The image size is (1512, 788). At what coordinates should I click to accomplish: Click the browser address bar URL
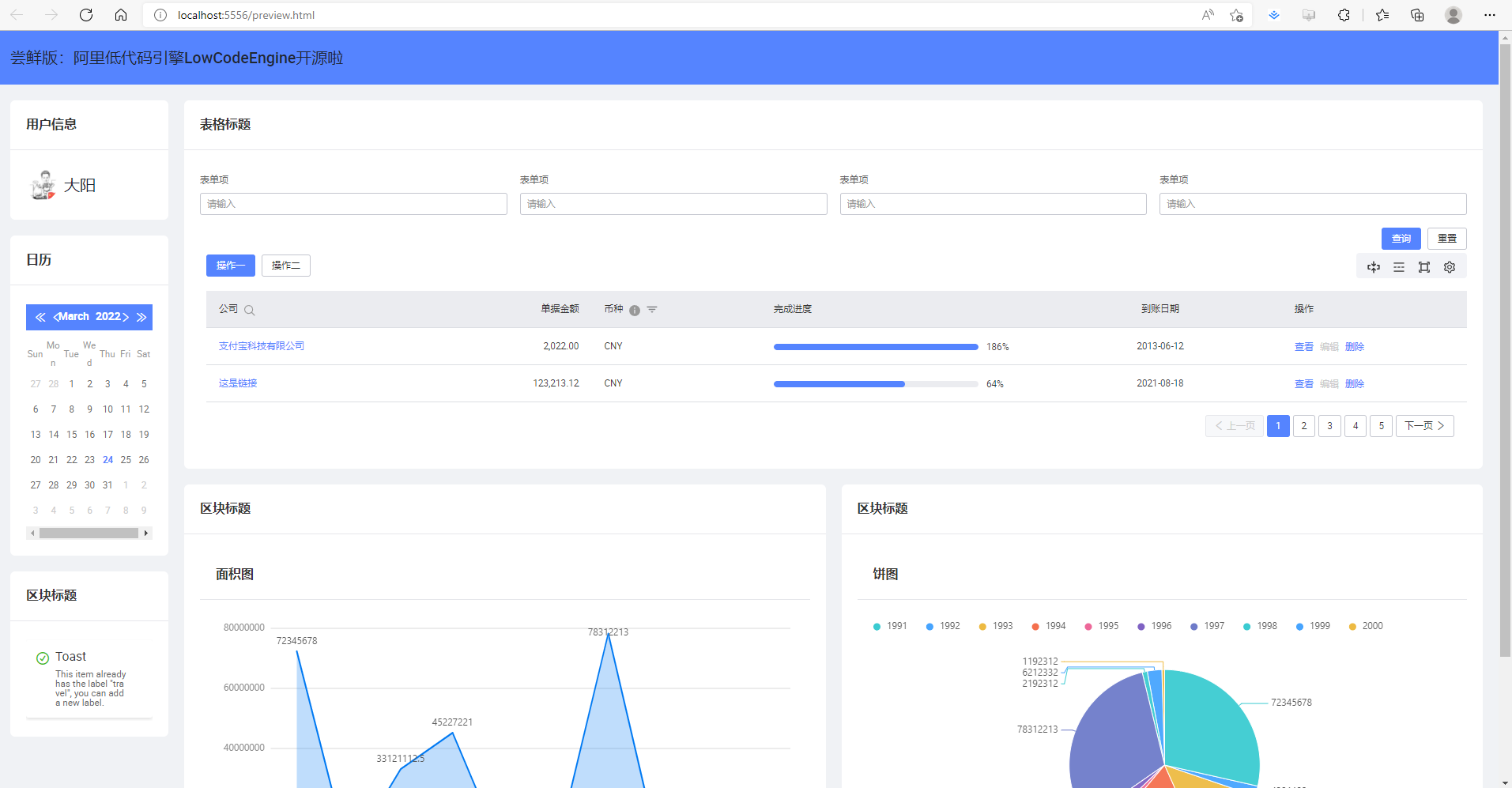[x=246, y=15]
